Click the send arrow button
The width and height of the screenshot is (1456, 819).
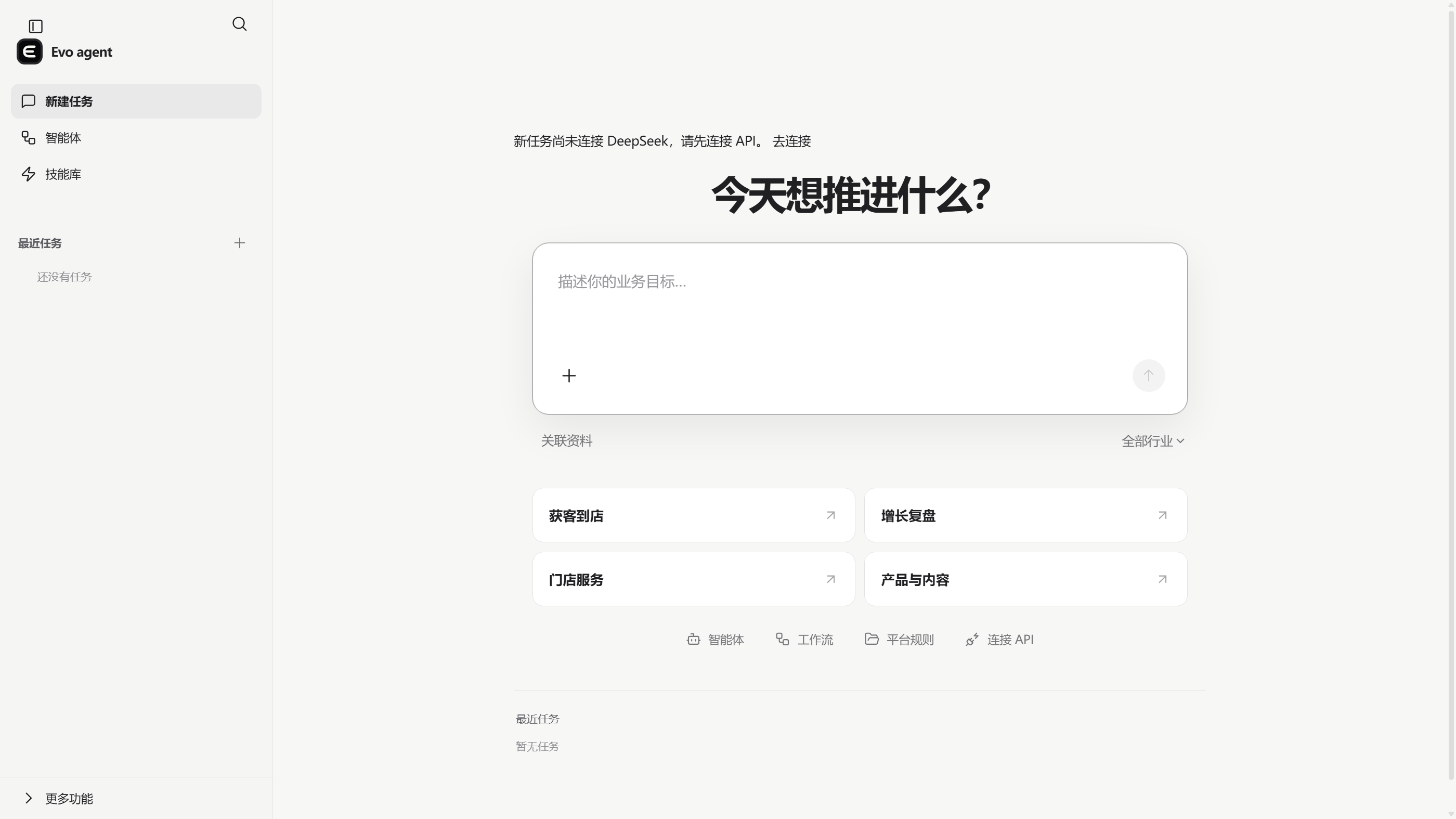point(1149,375)
